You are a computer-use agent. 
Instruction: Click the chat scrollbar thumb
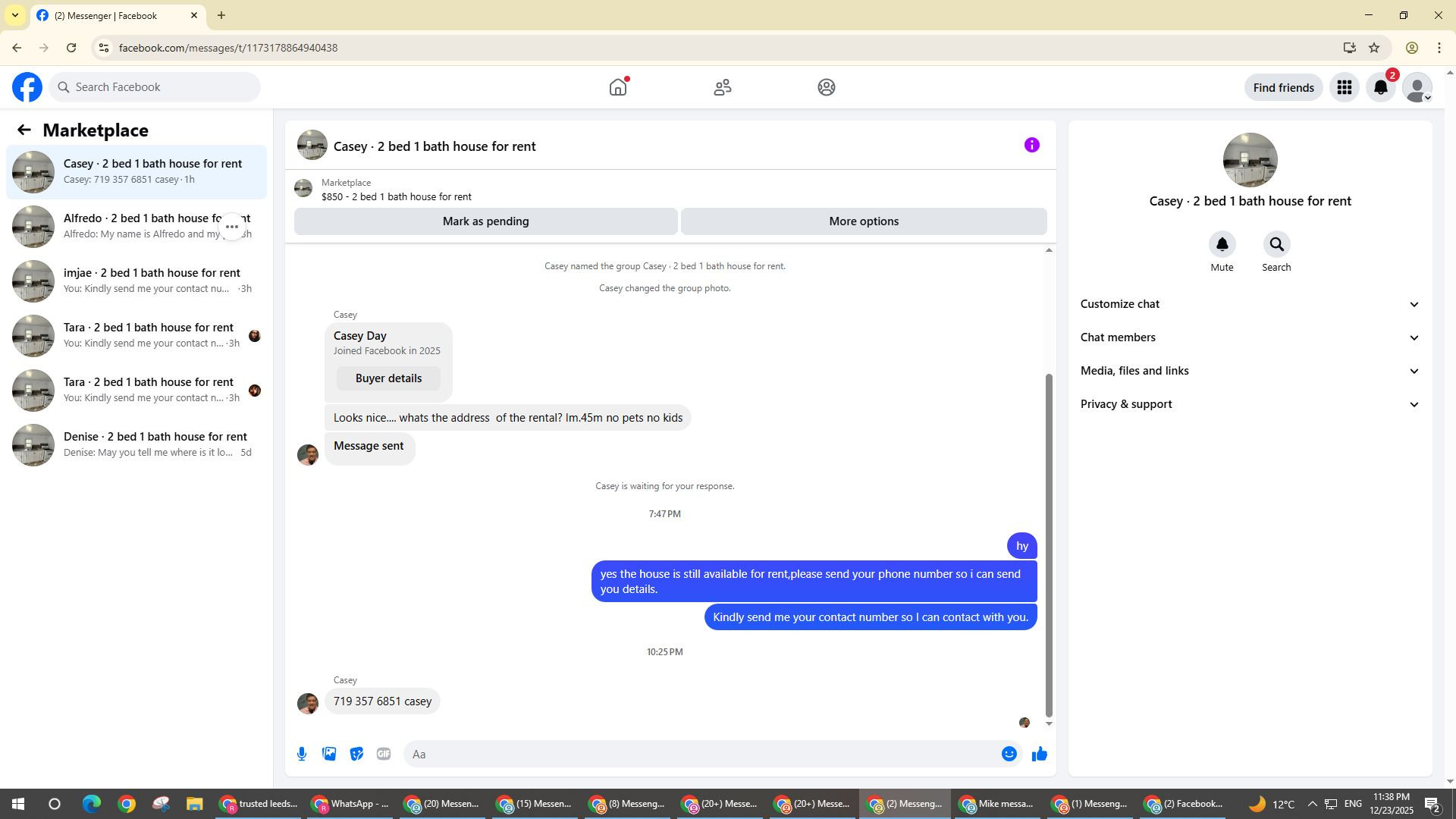click(1049, 546)
